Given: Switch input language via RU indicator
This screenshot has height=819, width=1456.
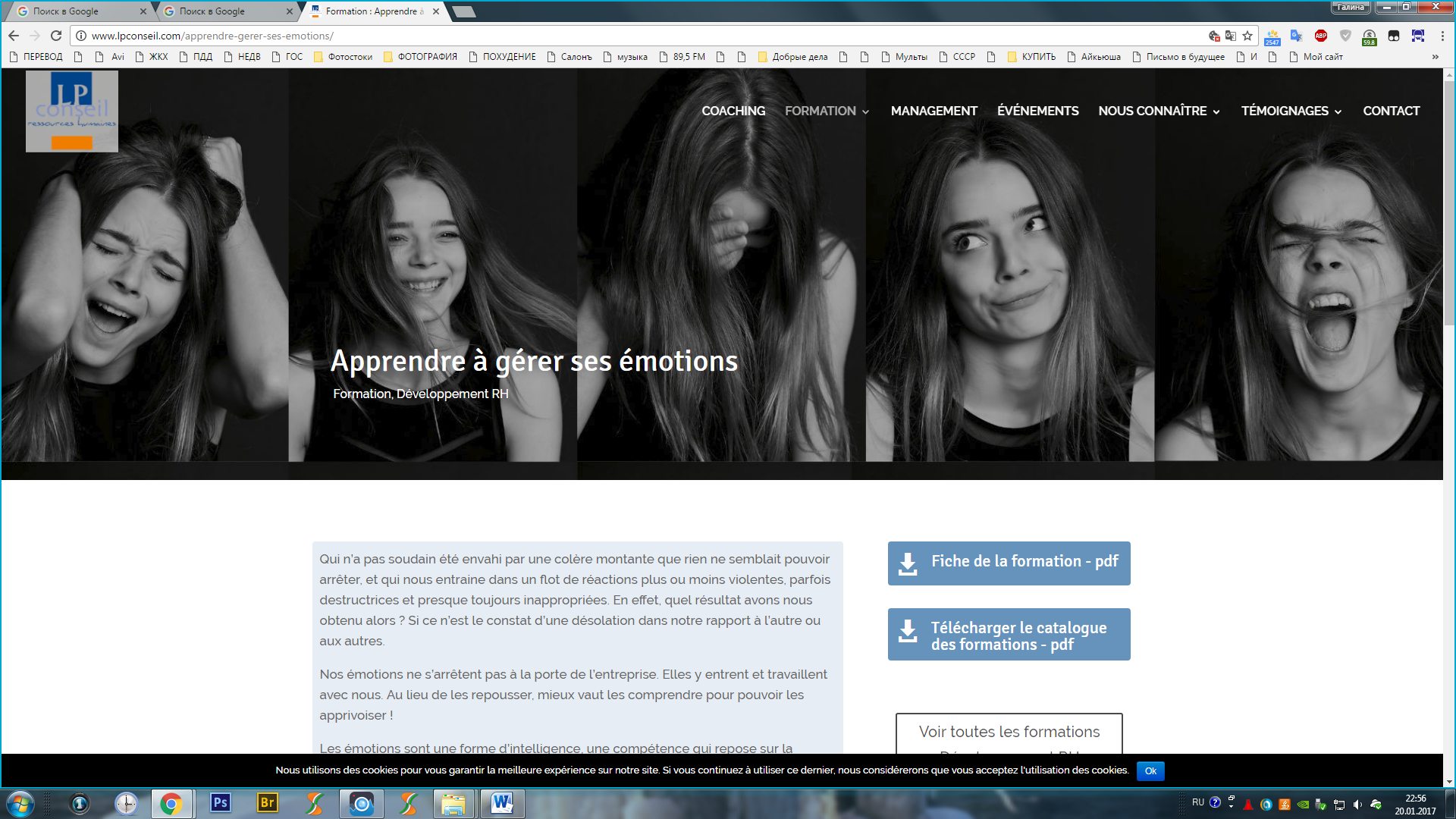Looking at the screenshot, I should [x=1198, y=802].
